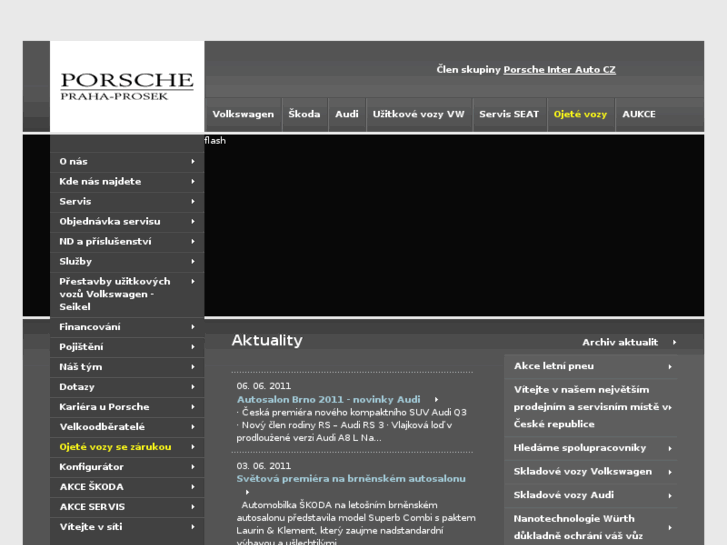The image size is (727, 545).
Task: Open the Dotazy item
Action: tap(127, 387)
